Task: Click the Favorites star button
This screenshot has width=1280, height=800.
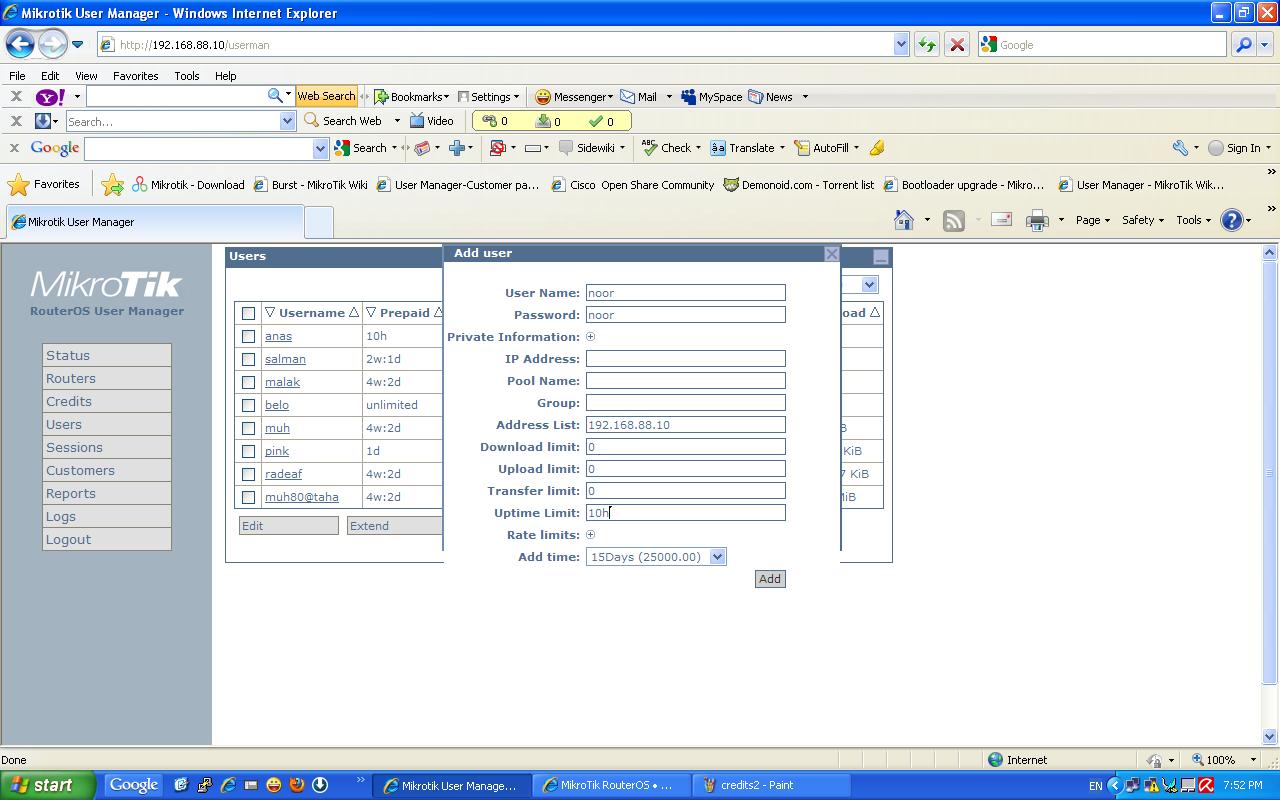Action: coord(44,185)
